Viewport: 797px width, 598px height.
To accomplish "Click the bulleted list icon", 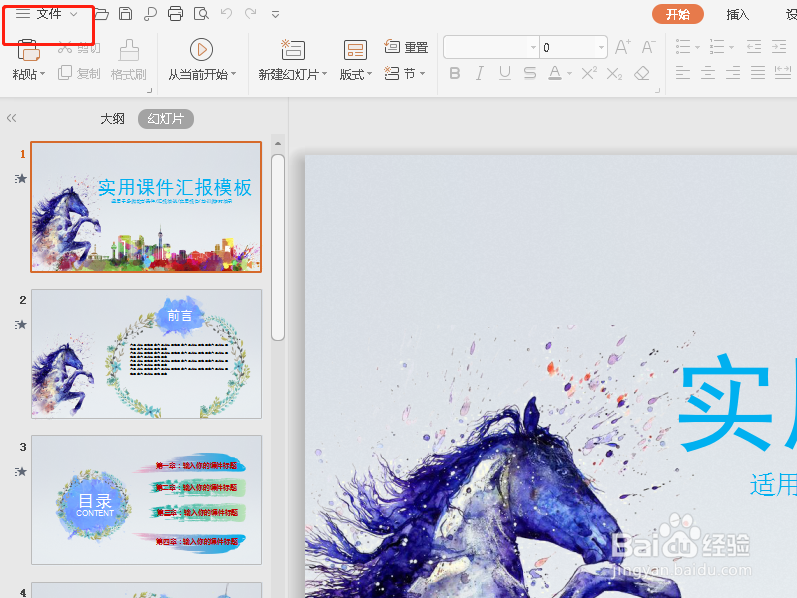I will [683, 47].
